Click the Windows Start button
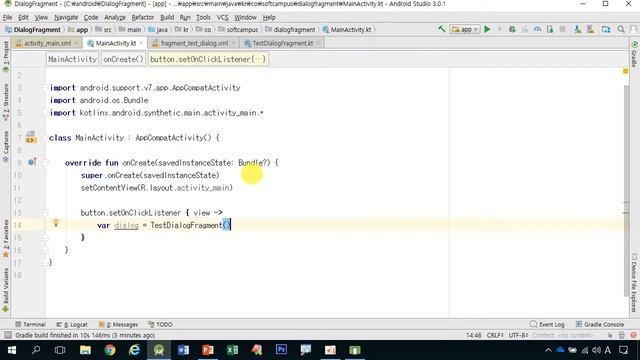This screenshot has height=360, width=640. [12, 350]
